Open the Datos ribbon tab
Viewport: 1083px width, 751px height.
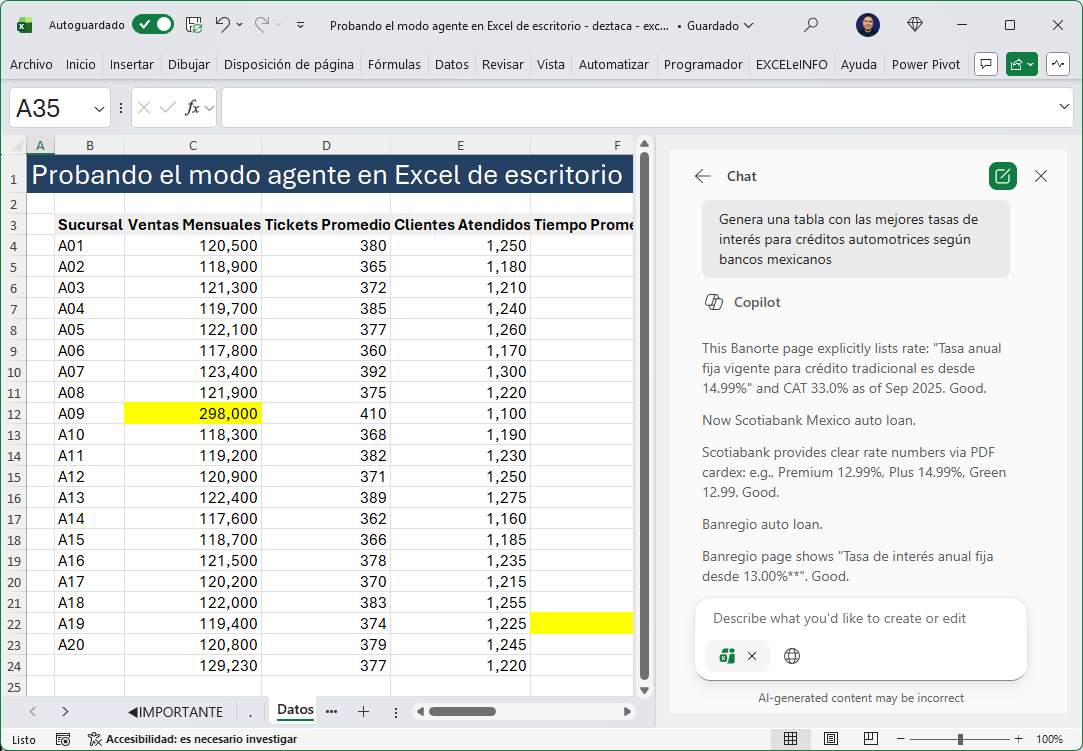click(x=452, y=64)
